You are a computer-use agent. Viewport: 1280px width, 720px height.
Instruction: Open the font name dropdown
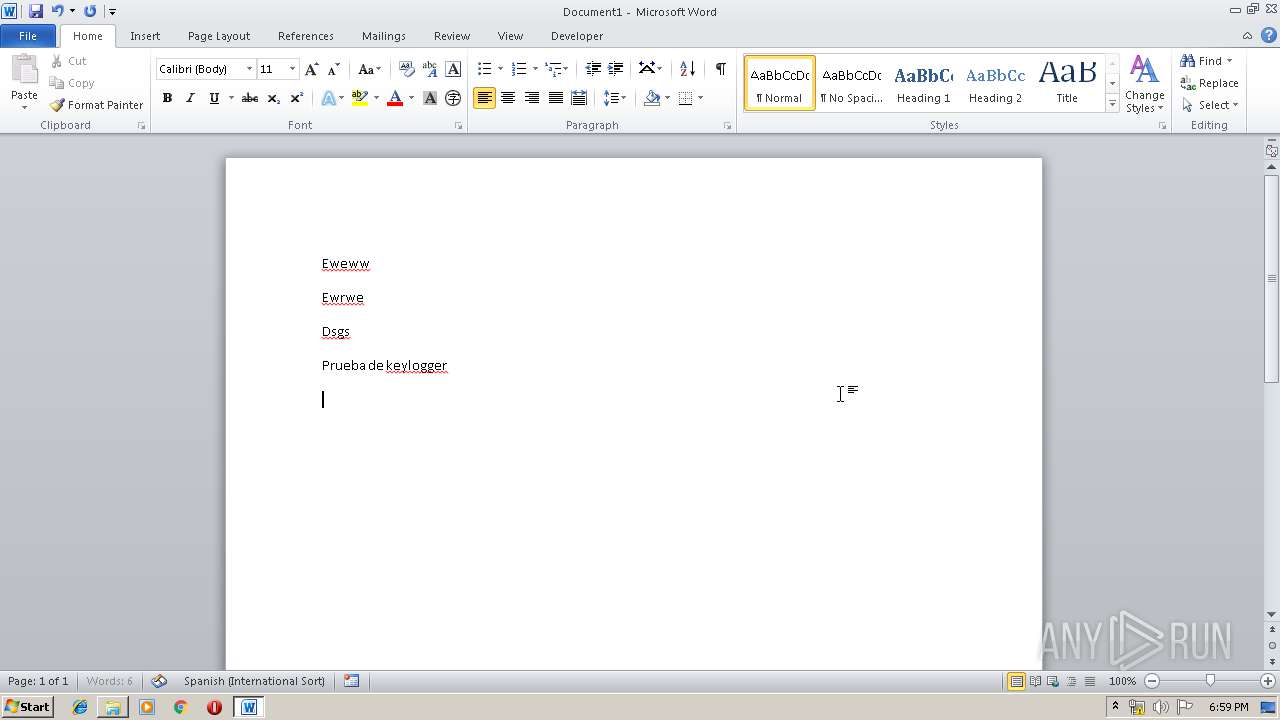click(249, 69)
